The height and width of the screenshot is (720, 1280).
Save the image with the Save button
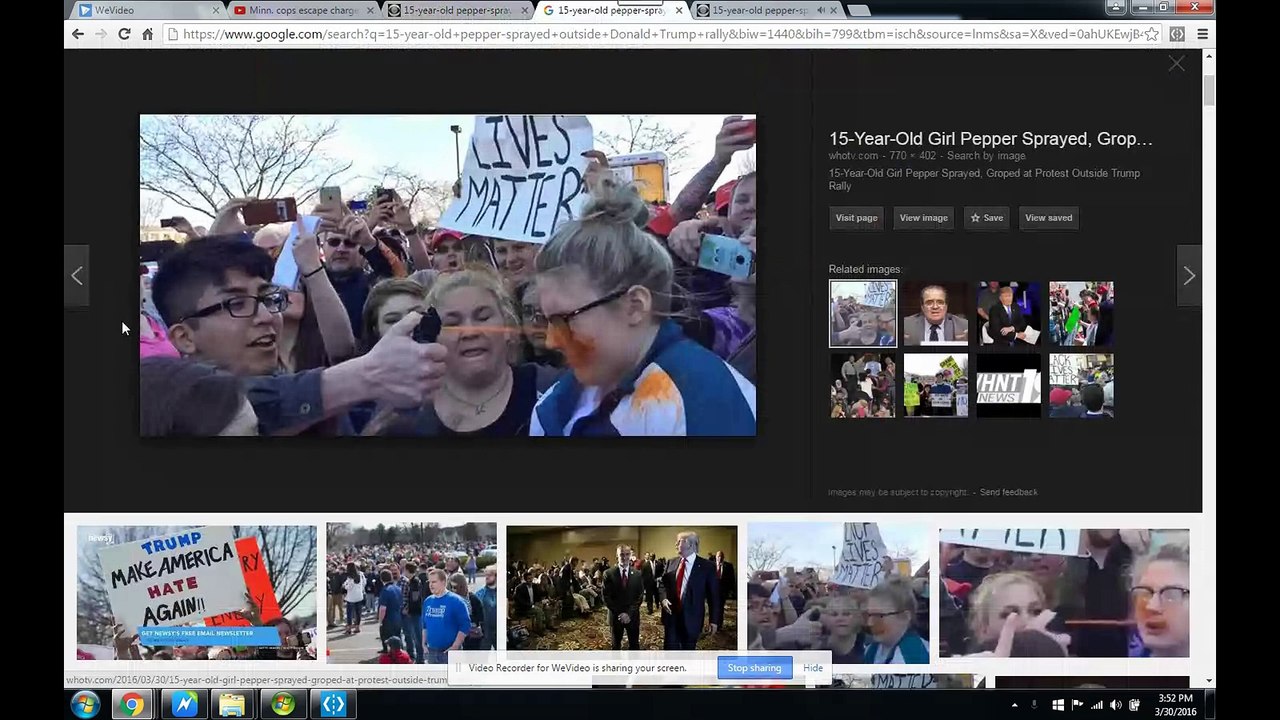click(986, 218)
